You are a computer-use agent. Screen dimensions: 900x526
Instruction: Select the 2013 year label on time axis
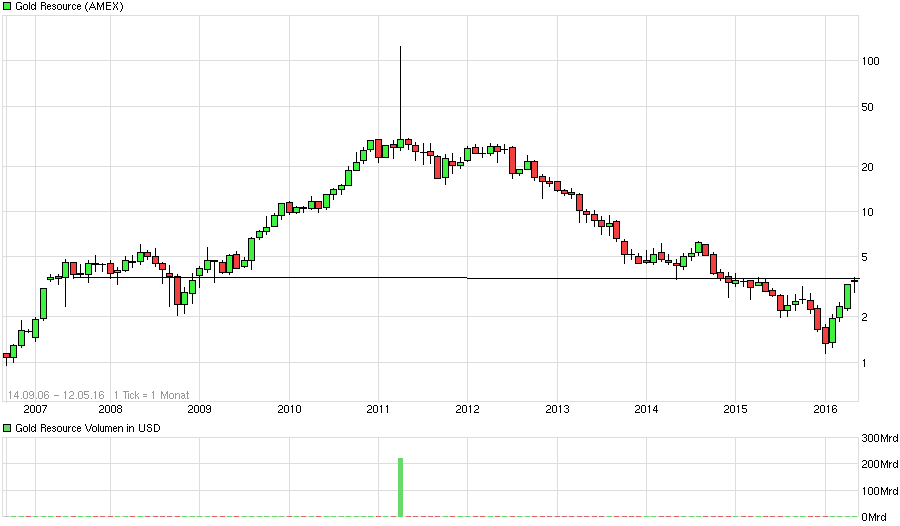(x=557, y=409)
